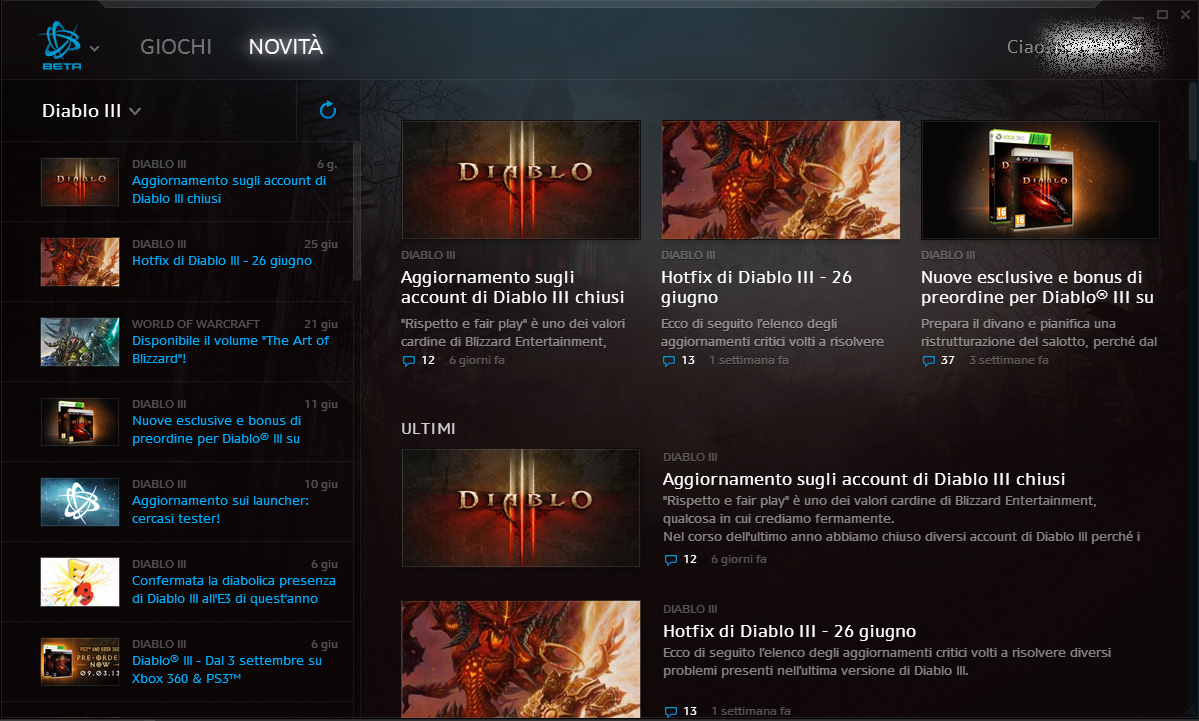Click comment bubble on featured Aggiornamento article
The width and height of the screenshot is (1199, 721).
click(408, 360)
